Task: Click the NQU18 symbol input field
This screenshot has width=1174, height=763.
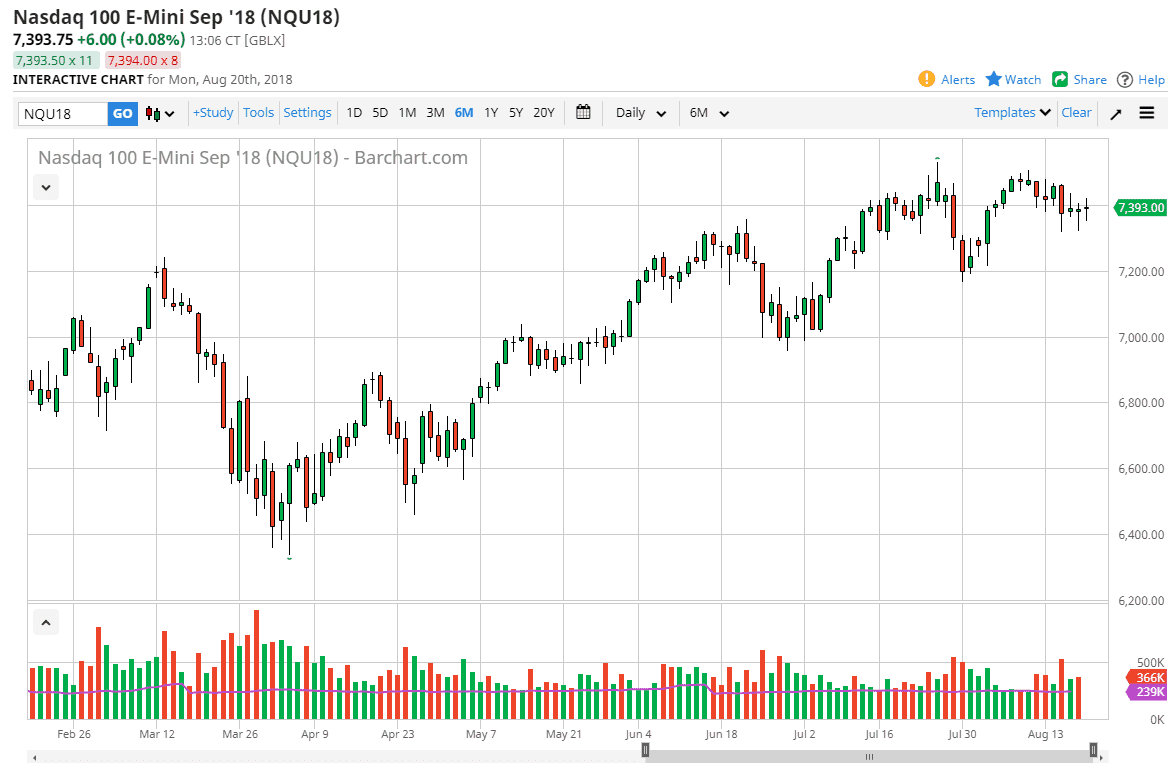Action: (63, 113)
